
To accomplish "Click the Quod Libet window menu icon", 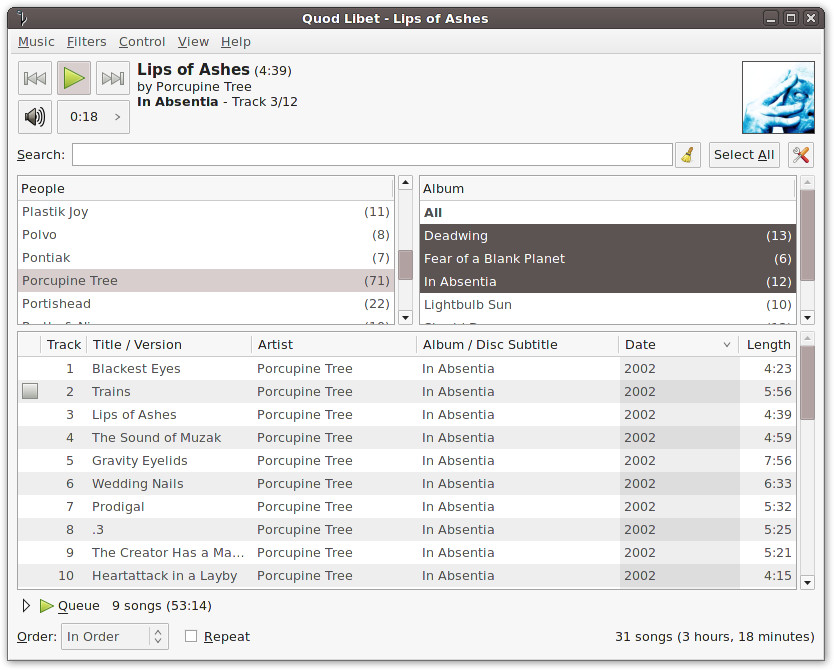I will (x=22, y=19).
